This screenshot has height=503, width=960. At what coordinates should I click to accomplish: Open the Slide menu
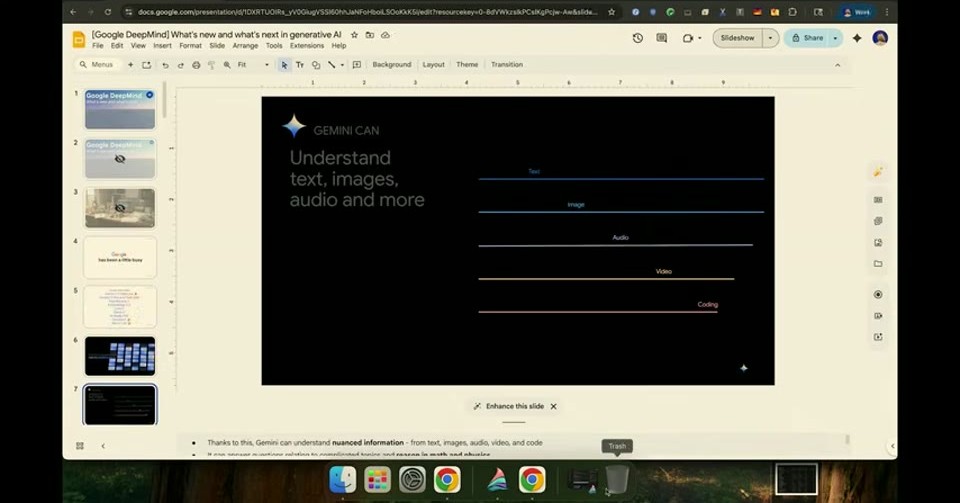click(x=217, y=46)
